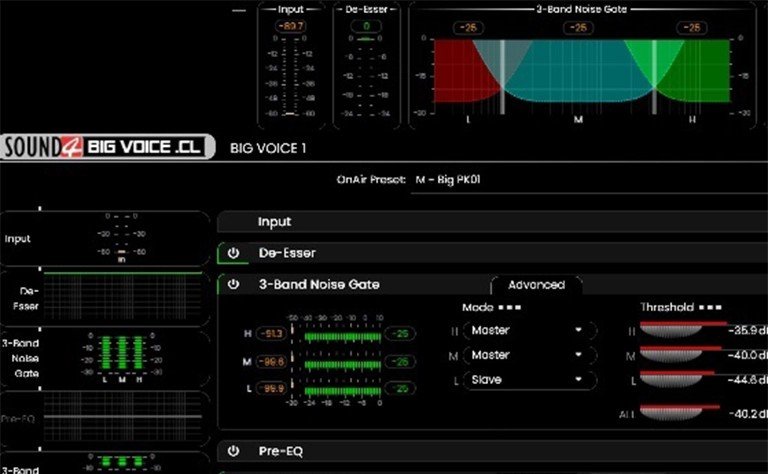Select the De-Esser panel in sidebar

pyautogui.click(x=105, y=298)
